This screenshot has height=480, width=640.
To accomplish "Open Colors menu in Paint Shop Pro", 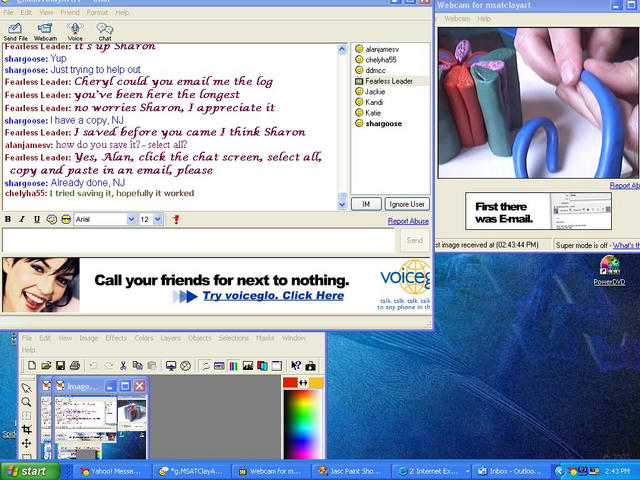I will pos(144,338).
